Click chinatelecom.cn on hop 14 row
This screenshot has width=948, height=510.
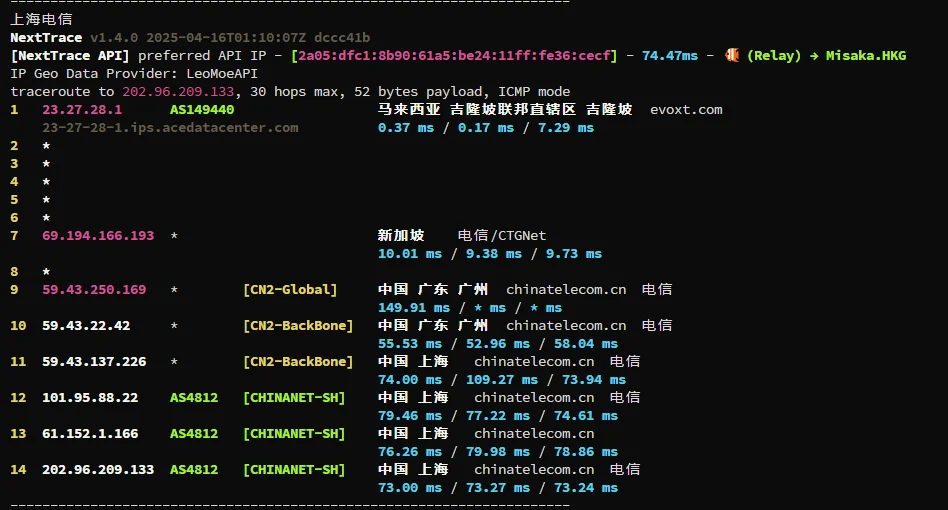tap(534, 470)
